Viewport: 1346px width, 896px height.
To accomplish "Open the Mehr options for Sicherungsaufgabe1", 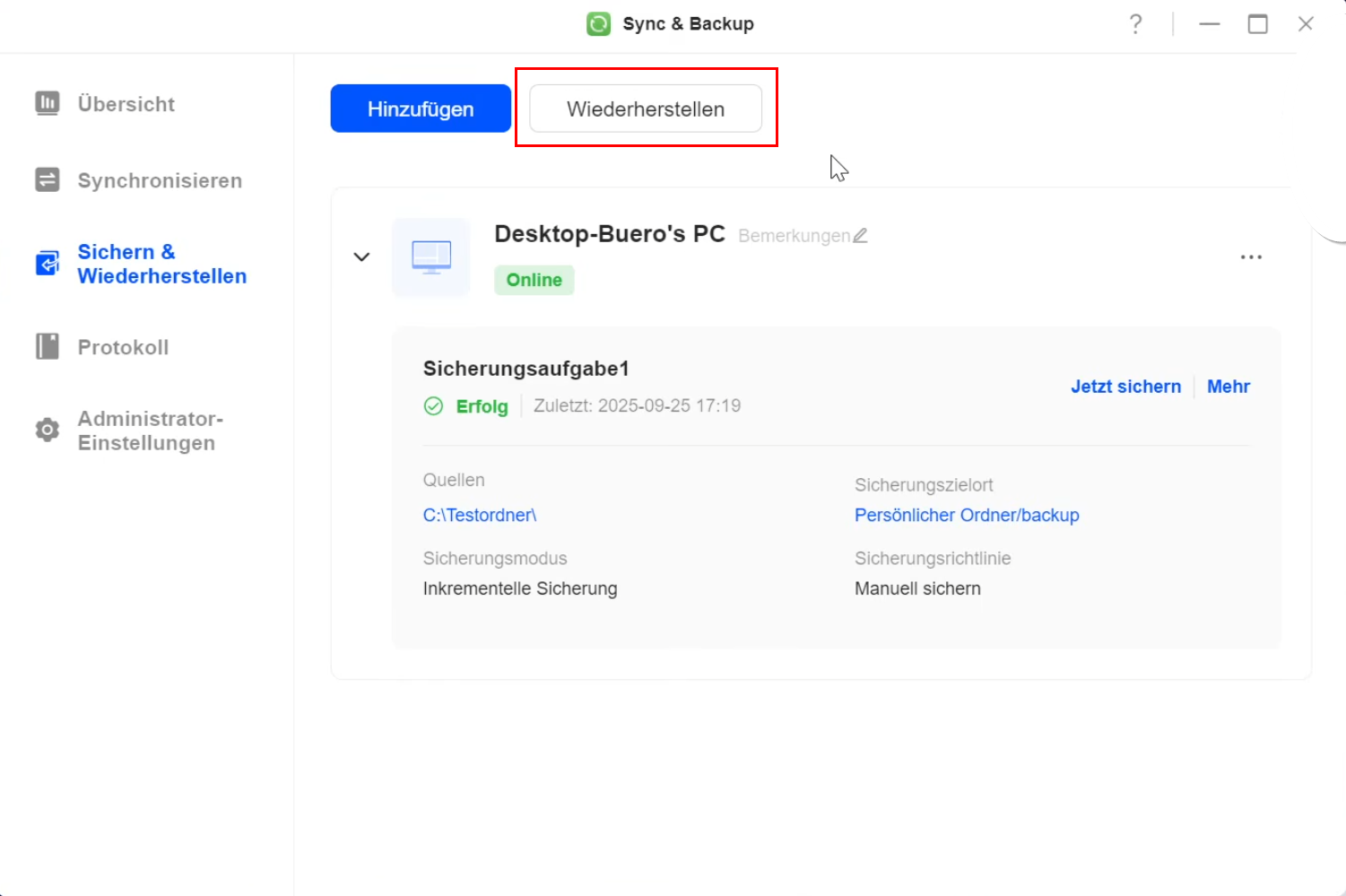I will (x=1229, y=387).
